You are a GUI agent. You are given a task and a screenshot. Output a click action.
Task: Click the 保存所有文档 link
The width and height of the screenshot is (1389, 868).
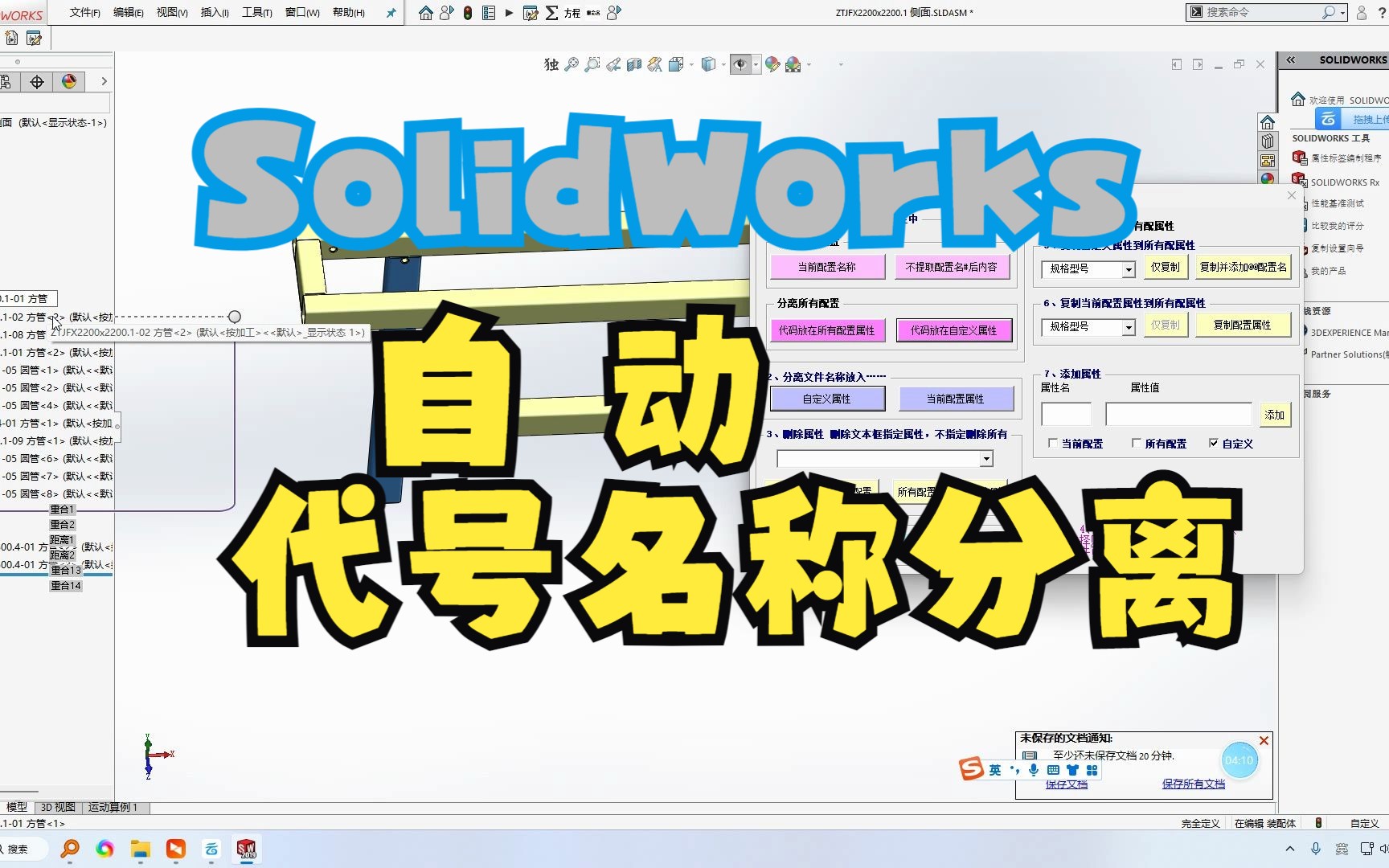[1194, 784]
